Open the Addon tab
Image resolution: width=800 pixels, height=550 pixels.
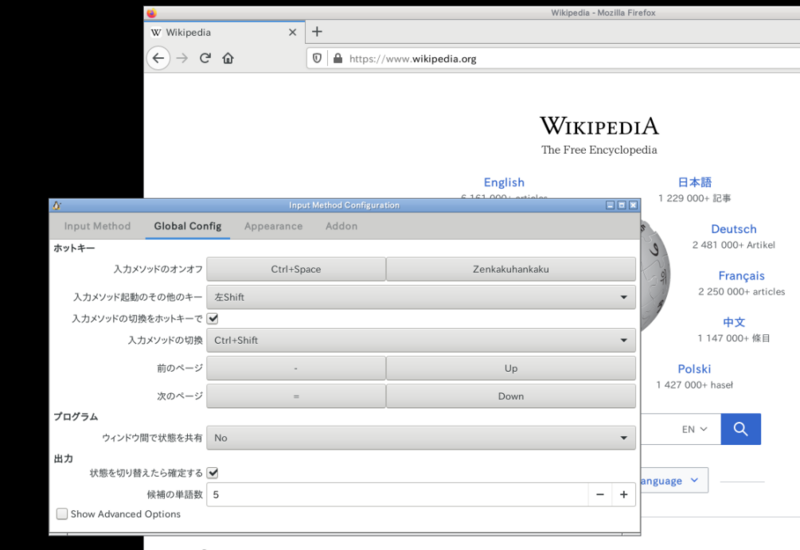[341, 226]
